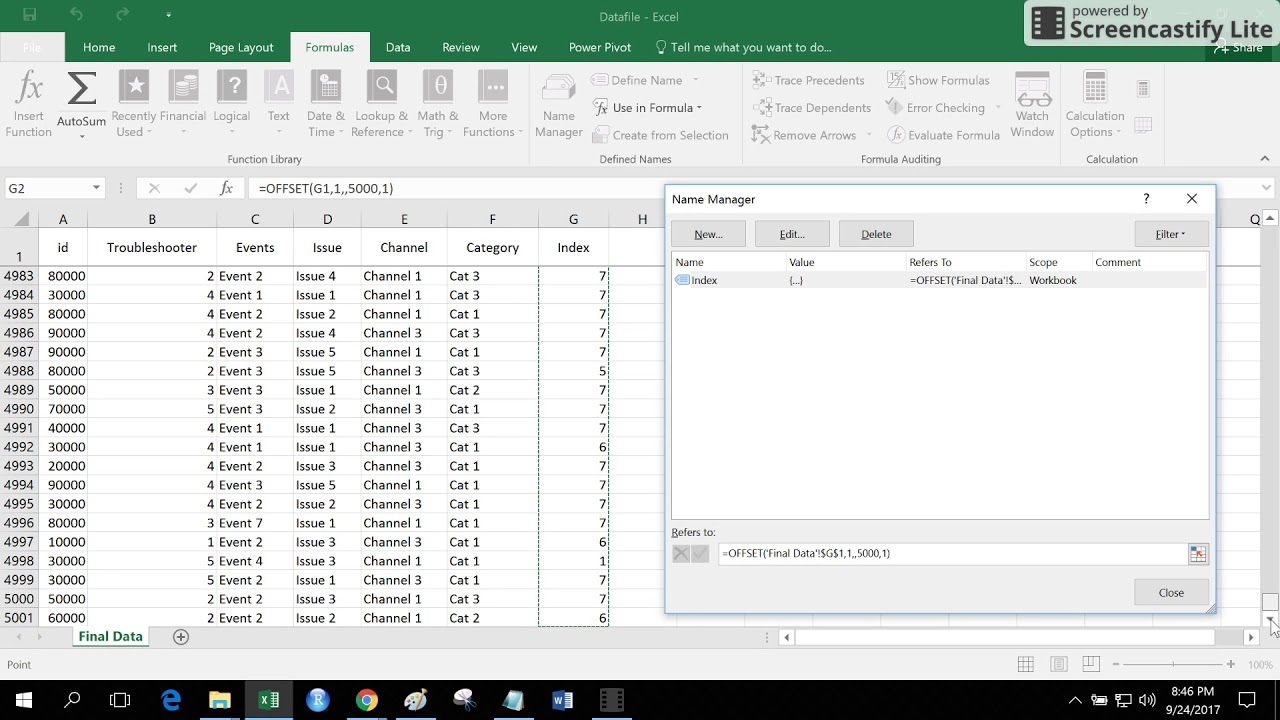Open Financial functions list
1280x720 pixels.
point(183,105)
